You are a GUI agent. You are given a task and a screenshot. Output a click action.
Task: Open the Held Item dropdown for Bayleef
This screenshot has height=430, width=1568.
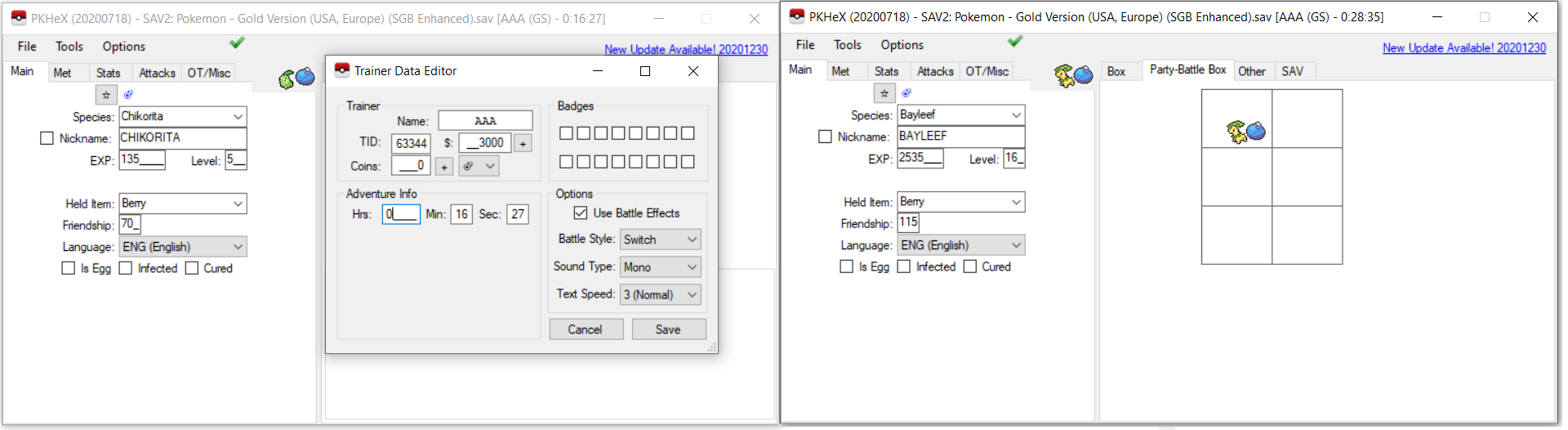(x=960, y=202)
